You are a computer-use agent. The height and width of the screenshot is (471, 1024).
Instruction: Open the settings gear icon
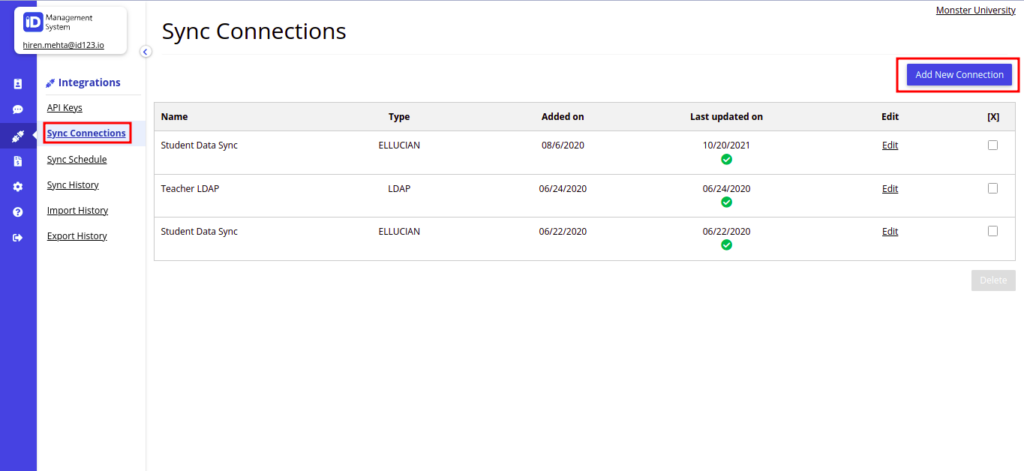pyautogui.click(x=18, y=187)
